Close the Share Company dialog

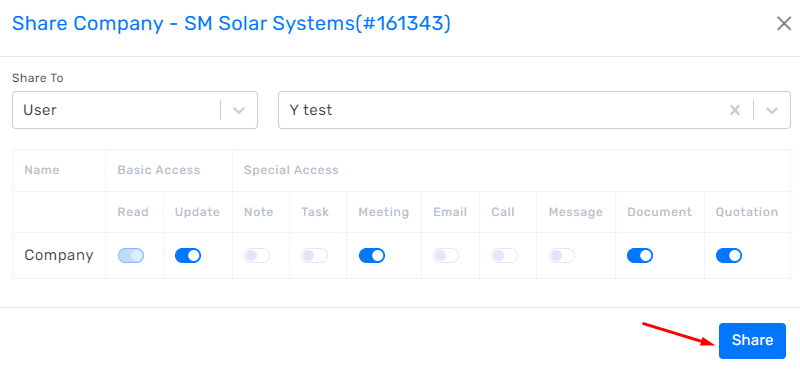(784, 23)
